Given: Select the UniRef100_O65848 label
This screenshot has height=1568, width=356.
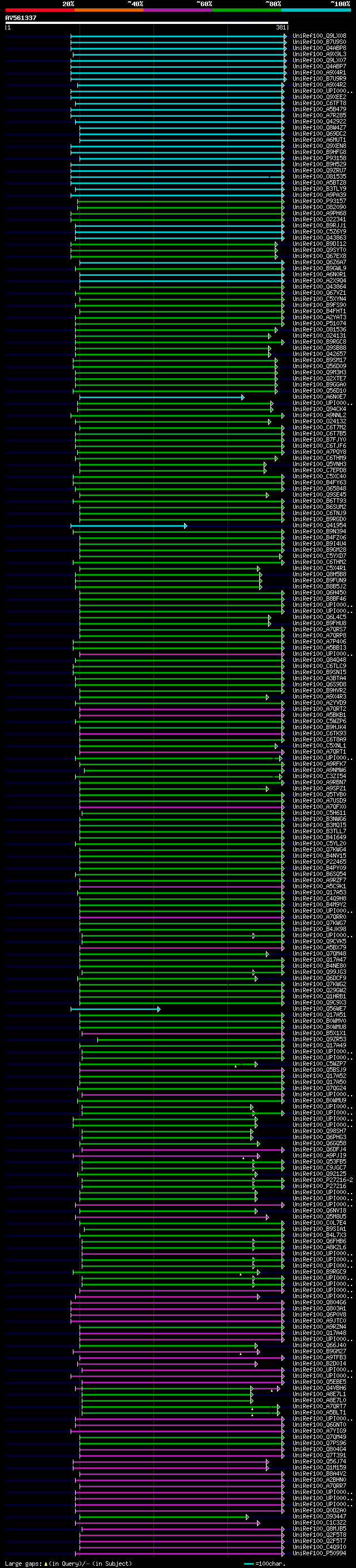Looking at the screenshot, I should 319,489.
